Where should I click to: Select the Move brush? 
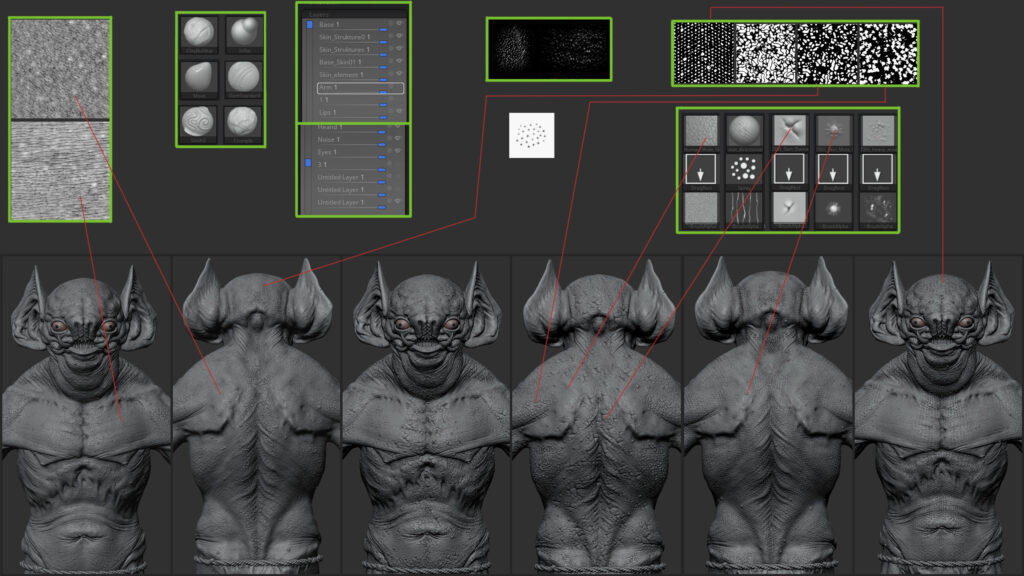pos(199,78)
